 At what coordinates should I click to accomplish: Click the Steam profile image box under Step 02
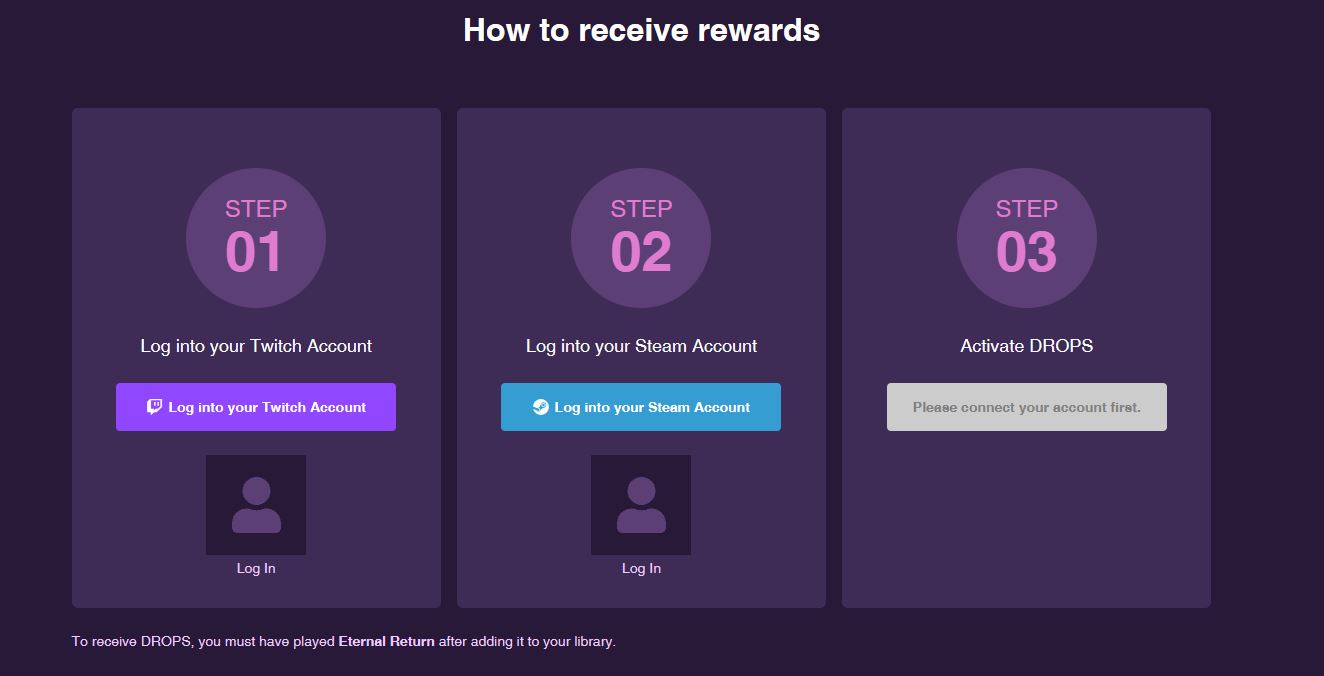[640, 505]
